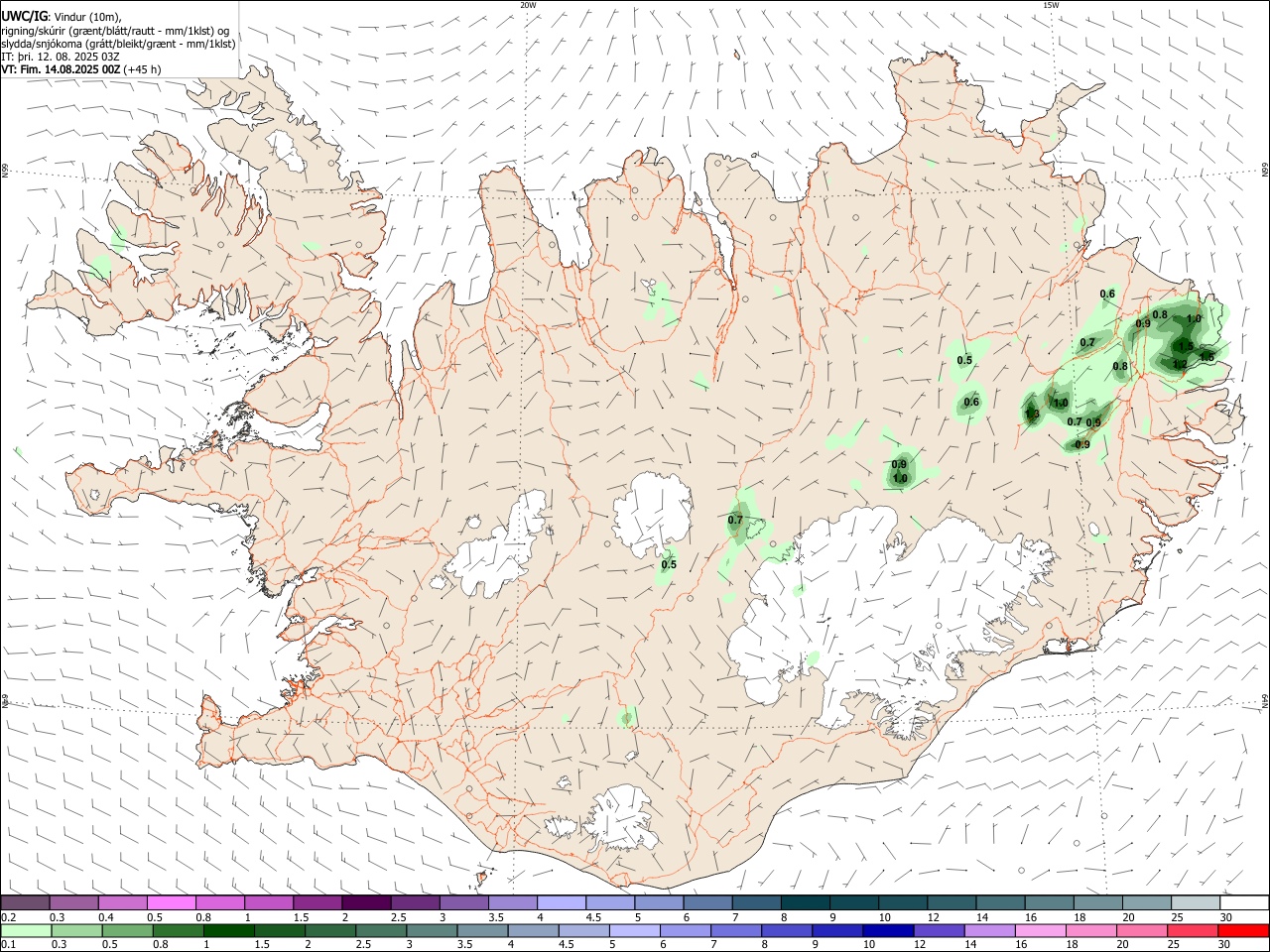The image size is (1270, 952).
Task: Select lower scale swatch between 2.5 and 3
Action: click(x=382, y=930)
